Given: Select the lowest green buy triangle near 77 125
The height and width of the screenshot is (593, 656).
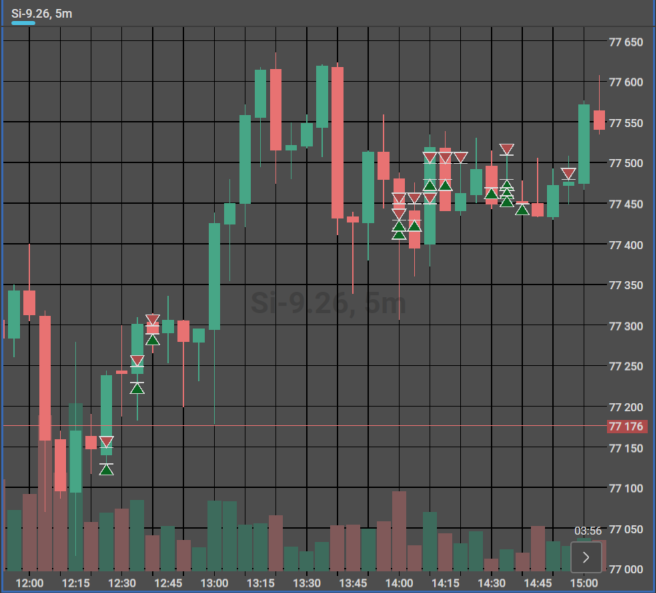Looking at the screenshot, I should coord(106,470).
